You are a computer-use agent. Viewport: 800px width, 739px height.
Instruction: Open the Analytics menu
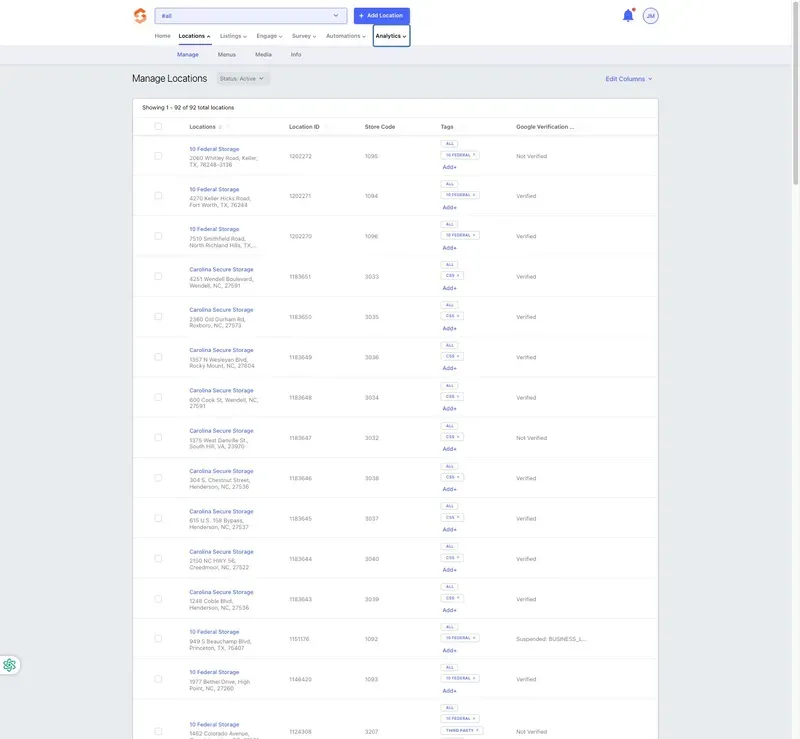[391, 36]
